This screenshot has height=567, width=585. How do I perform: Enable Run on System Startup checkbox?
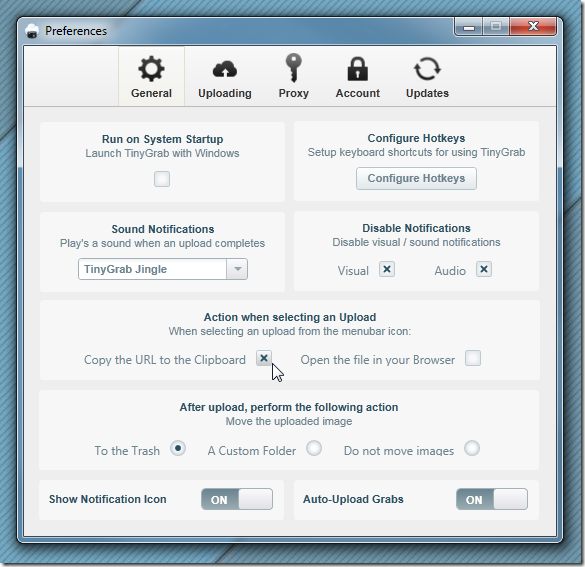[162, 179]
